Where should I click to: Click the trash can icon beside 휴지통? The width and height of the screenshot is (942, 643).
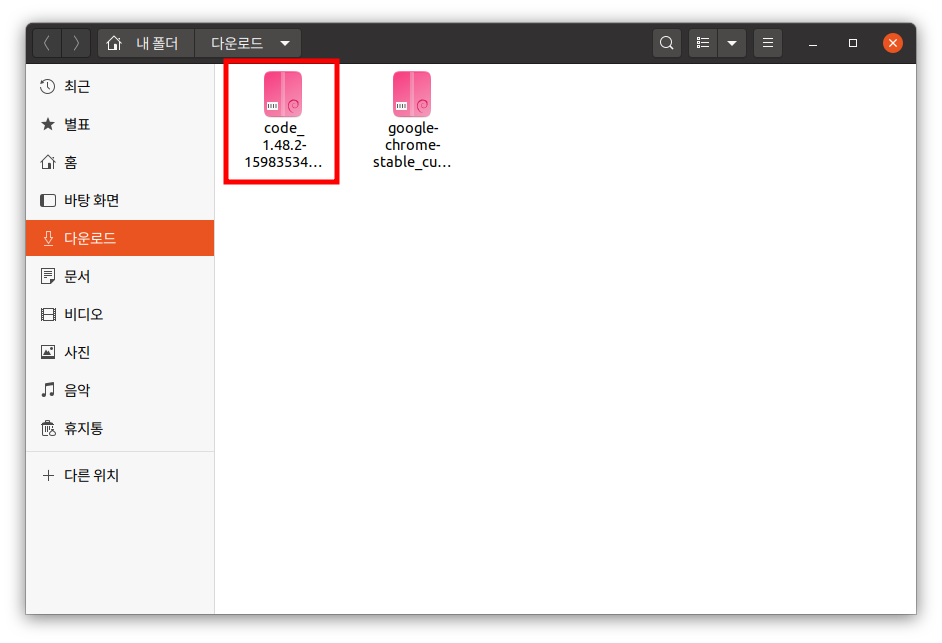click(x=47, y=428)
